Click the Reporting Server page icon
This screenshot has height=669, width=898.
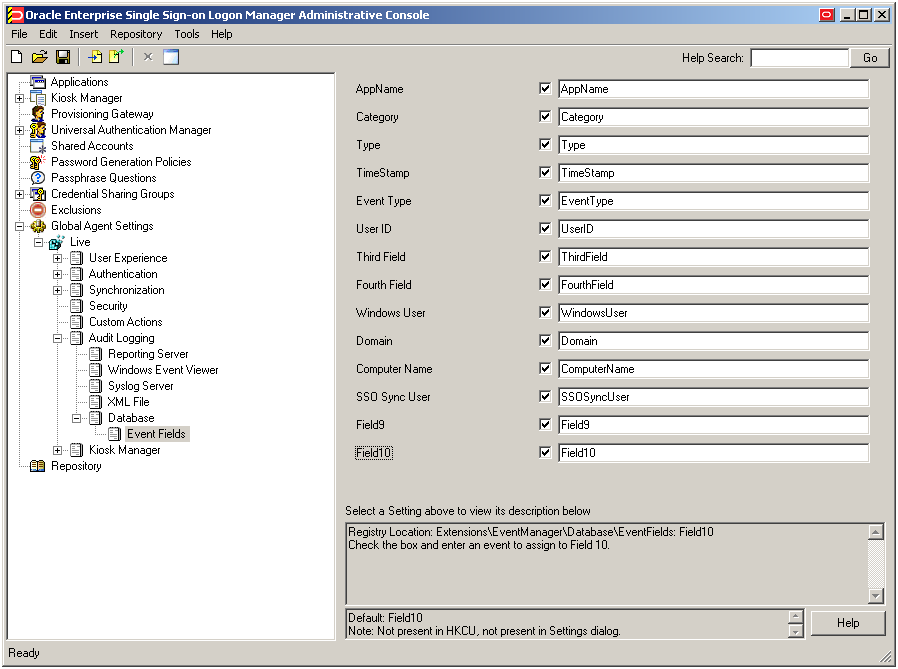(96, 354)
